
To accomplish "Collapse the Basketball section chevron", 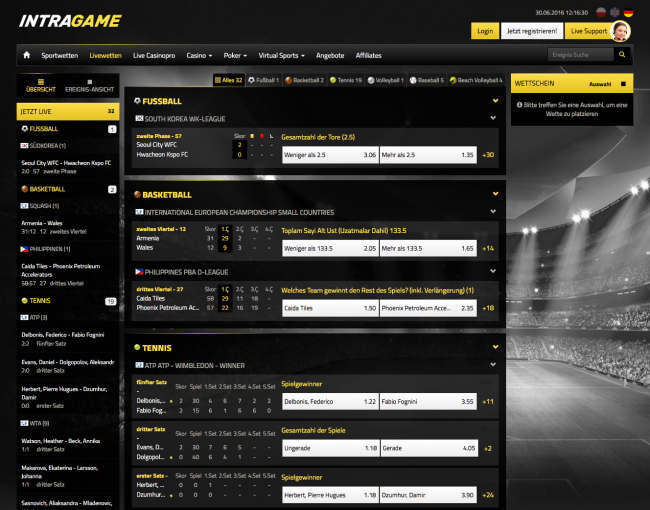I will (x=494, y=195).
